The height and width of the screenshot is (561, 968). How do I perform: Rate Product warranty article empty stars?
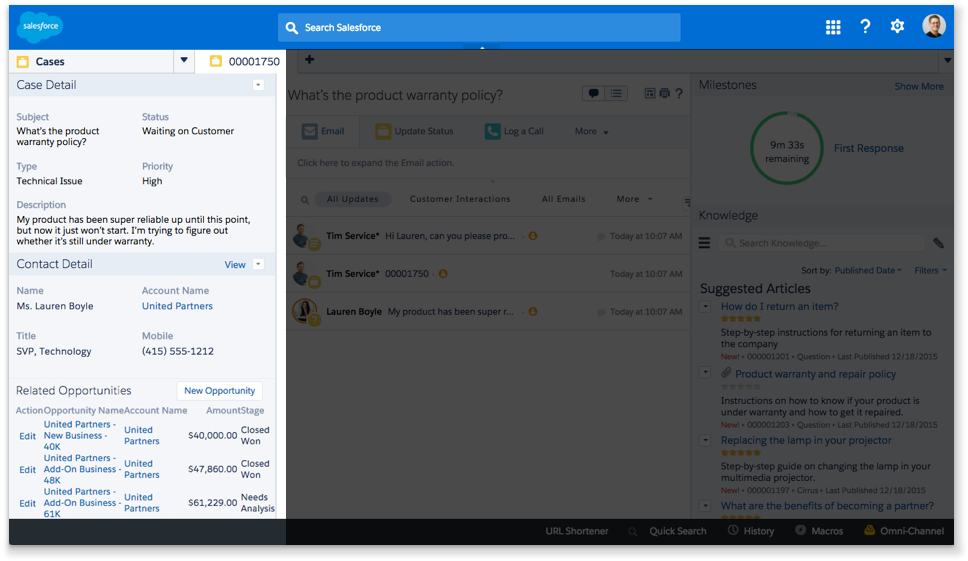741,386
